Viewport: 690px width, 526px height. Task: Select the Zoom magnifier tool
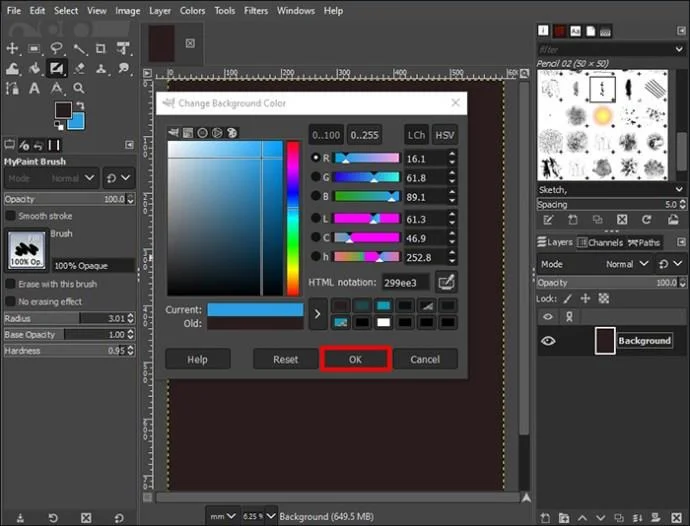(x=79, y=88)
